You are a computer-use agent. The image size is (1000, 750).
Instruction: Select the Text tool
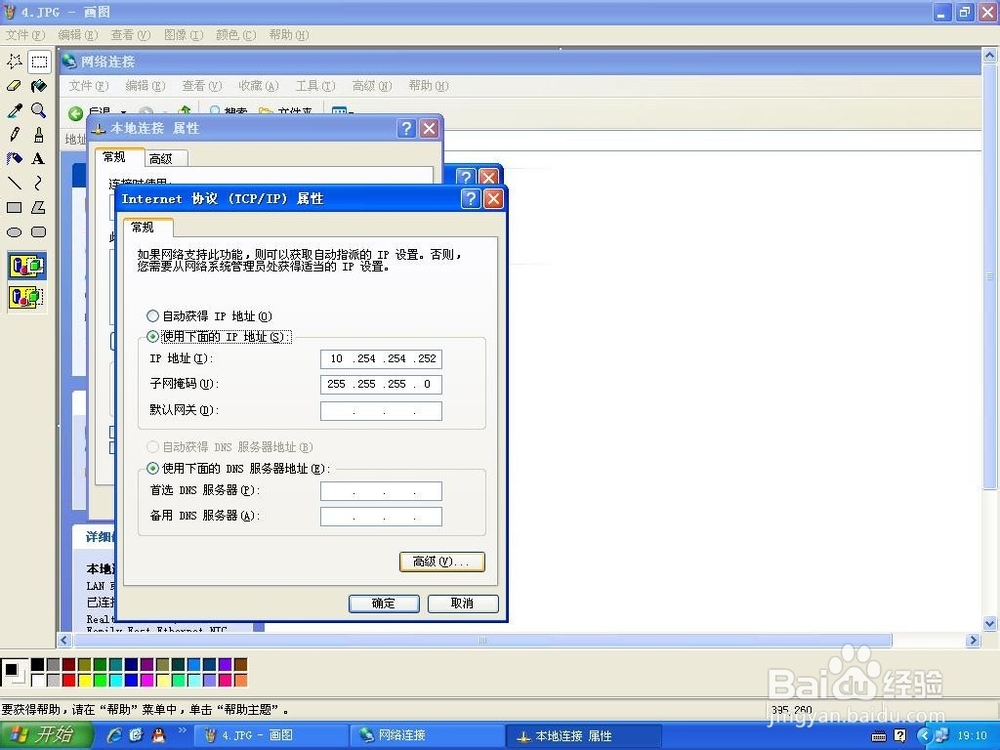[x=38, y=159]
